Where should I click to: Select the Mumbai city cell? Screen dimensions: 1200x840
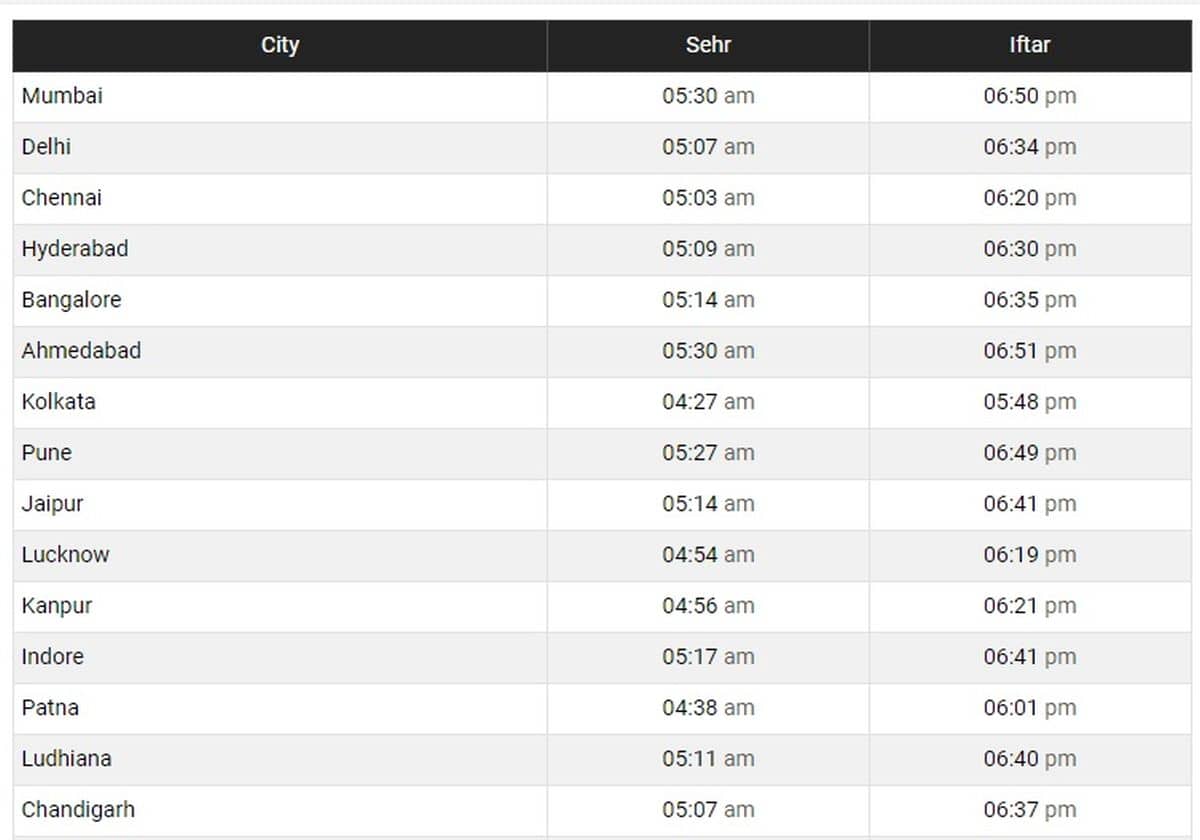(62, 96)
